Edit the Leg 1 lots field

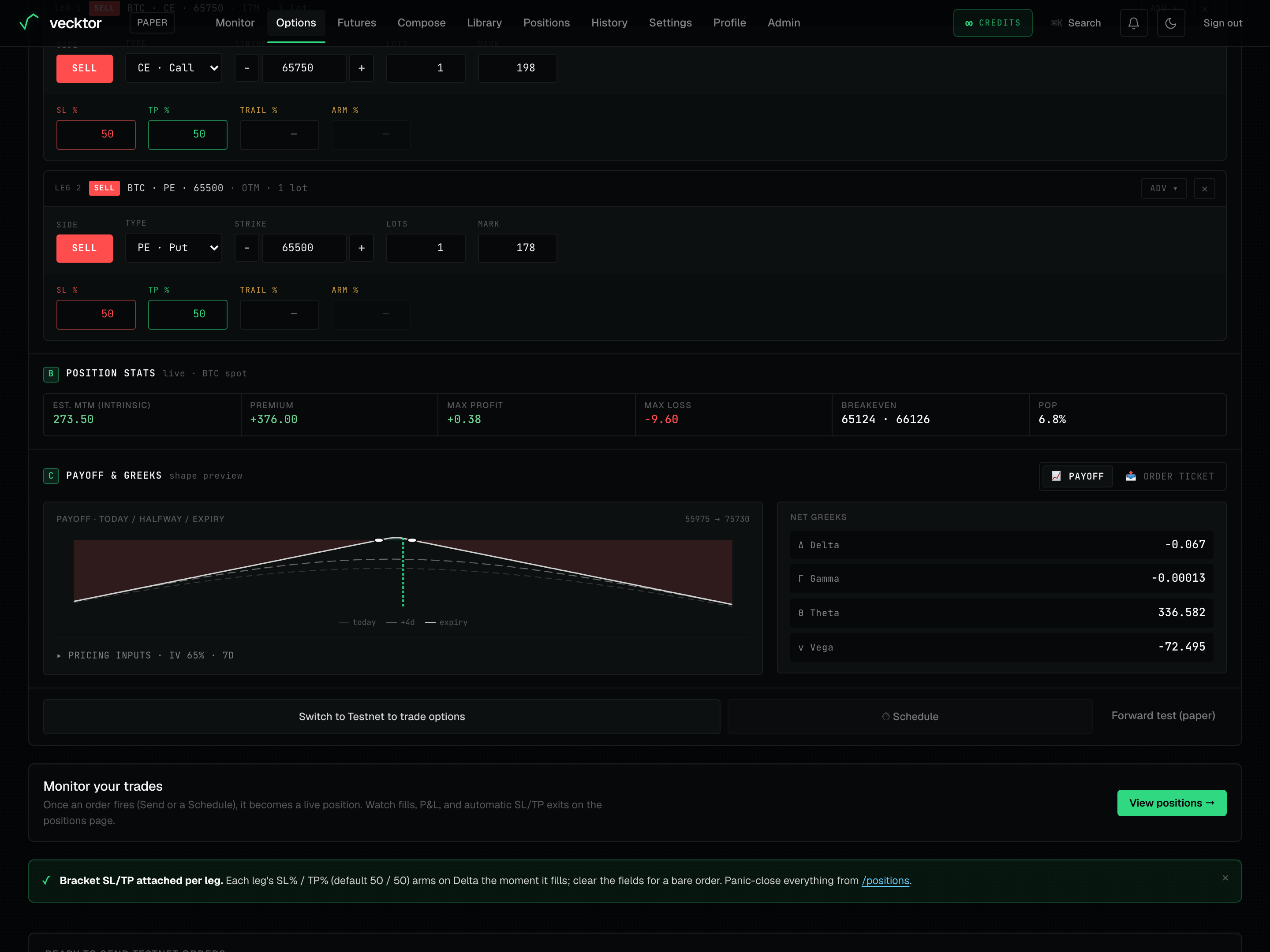click(x=426, y=68)
